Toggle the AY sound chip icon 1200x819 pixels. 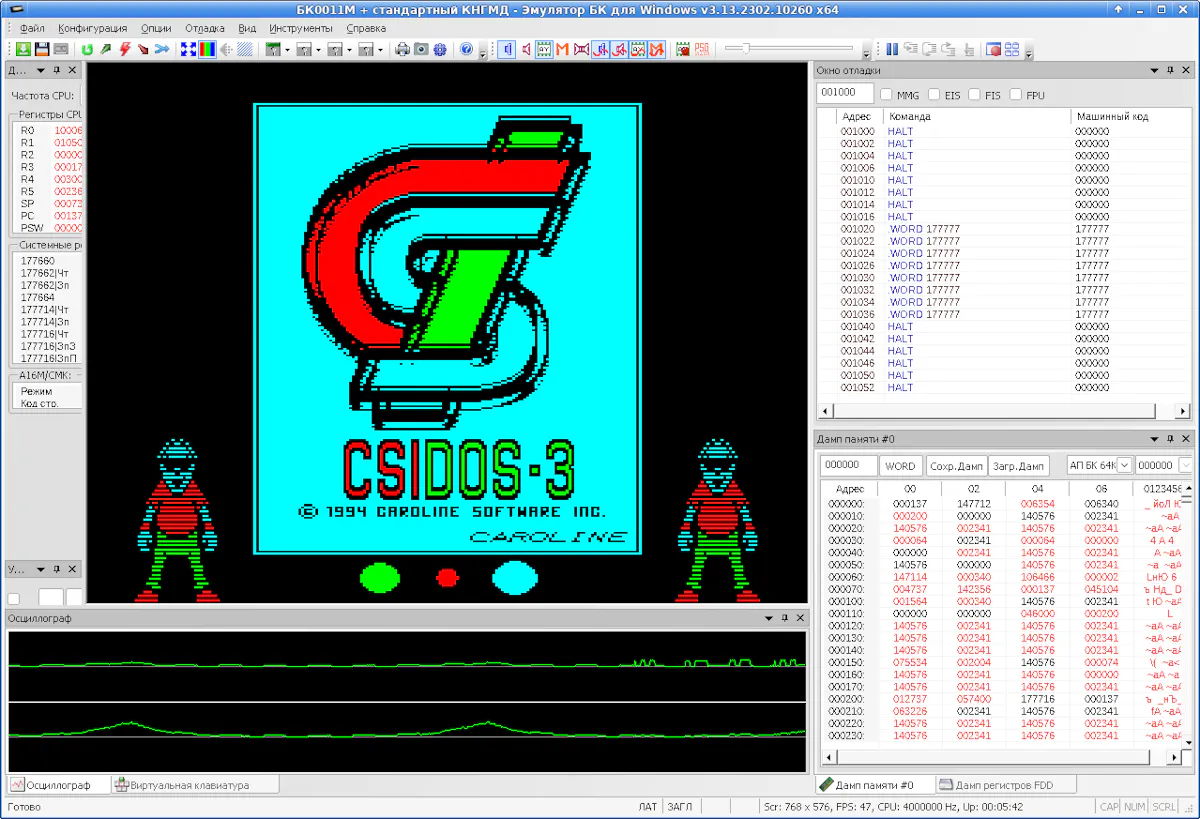tap(544, 49)
